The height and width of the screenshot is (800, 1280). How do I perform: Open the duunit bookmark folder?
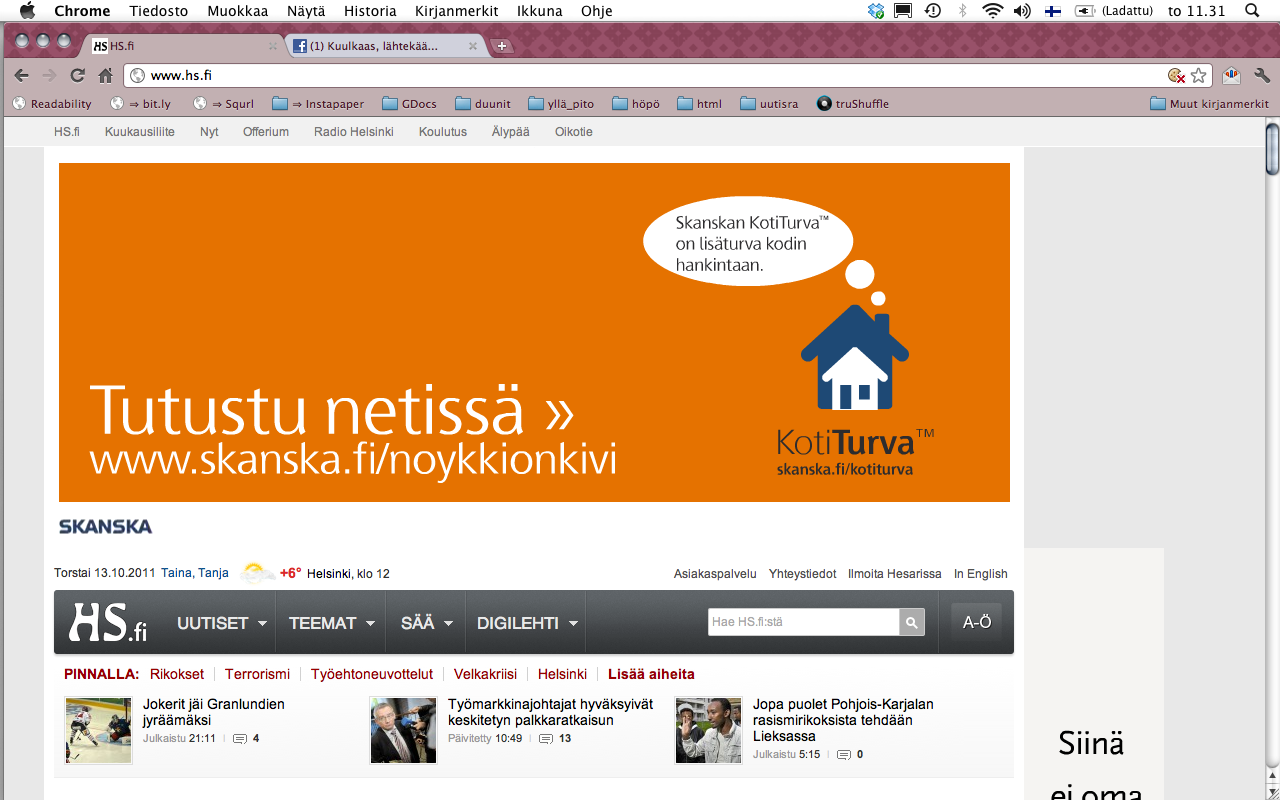(x=482, y=104)
